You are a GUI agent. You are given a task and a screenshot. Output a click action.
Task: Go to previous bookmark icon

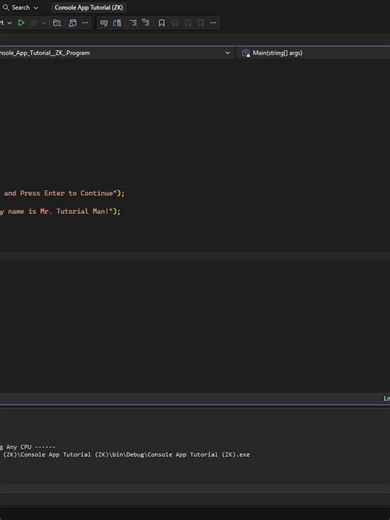(175, 23)
